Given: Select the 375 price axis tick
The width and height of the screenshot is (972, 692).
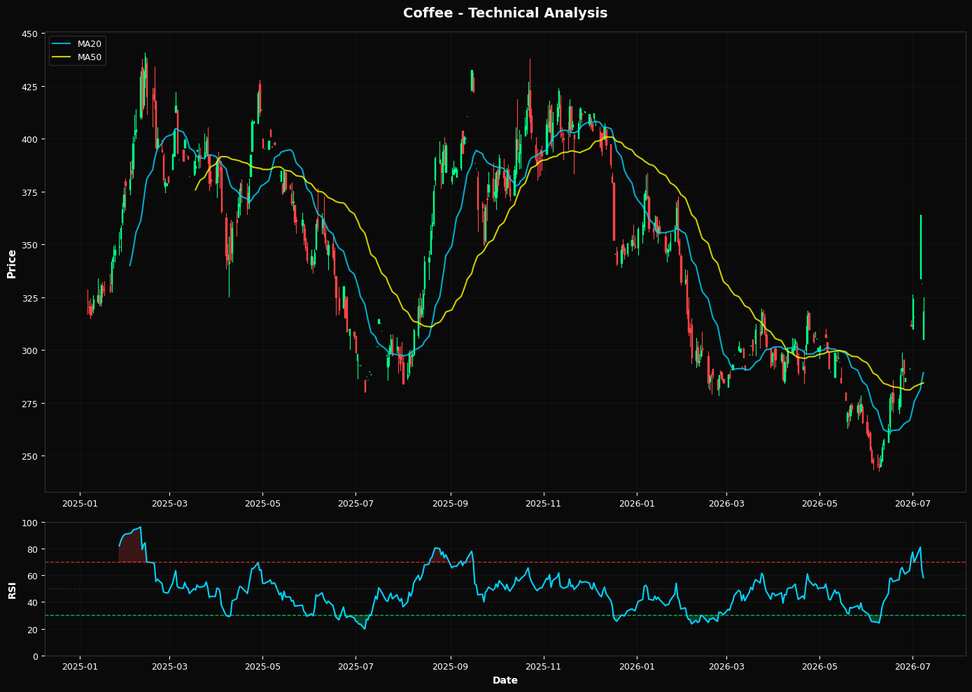Looking at the screenshot, I should point(30,192).
